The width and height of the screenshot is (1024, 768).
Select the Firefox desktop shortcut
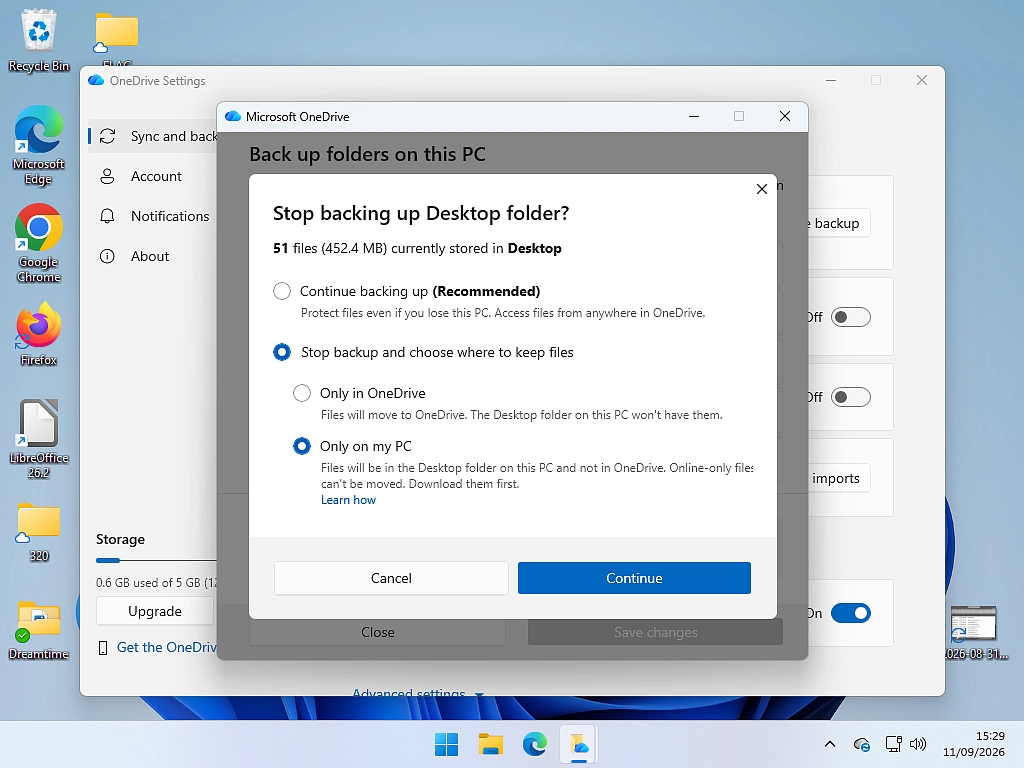[x=39, y=333]
